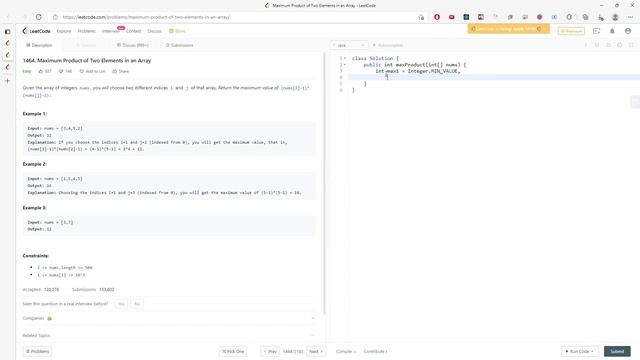Toggle the browser sidebar tabs panel icon
The height and width of the screenshot is (360, 640).
[x=7, y=31]
